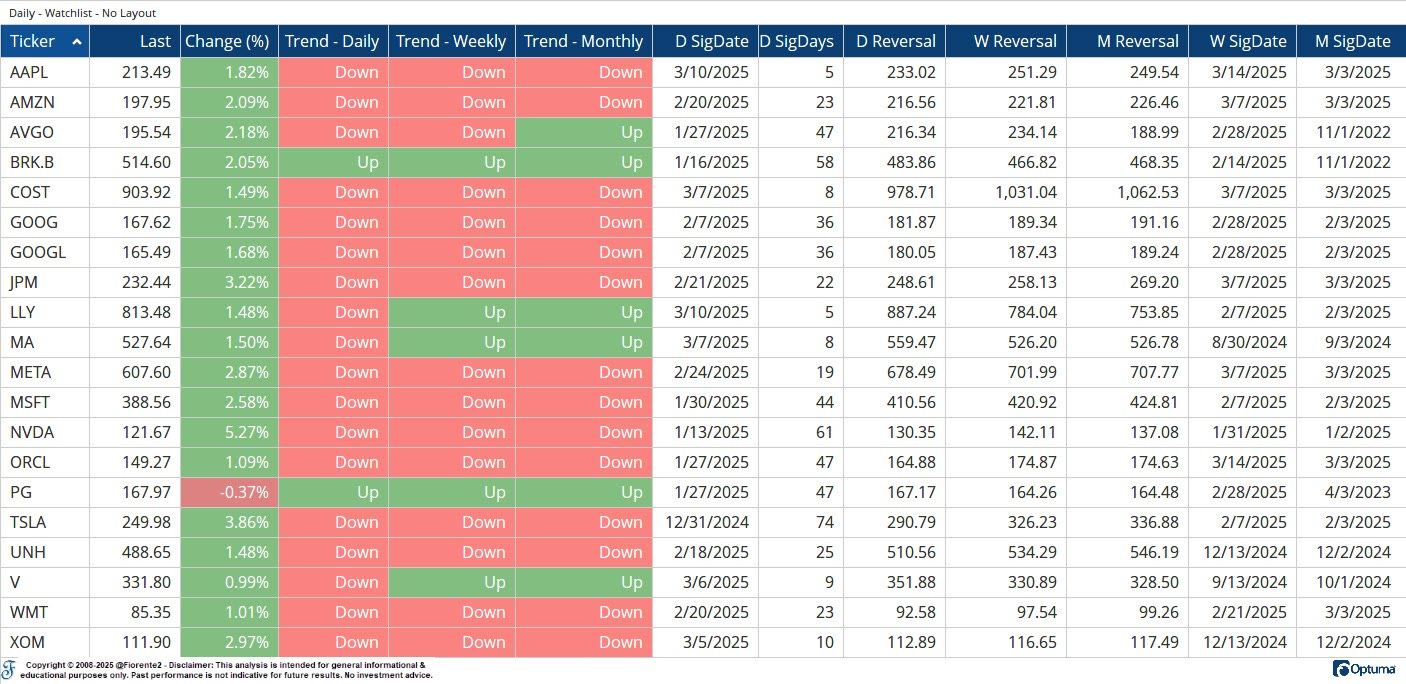
Task: Click AVGO's Trend - Monthly Up cell
Action: point(584,132)
